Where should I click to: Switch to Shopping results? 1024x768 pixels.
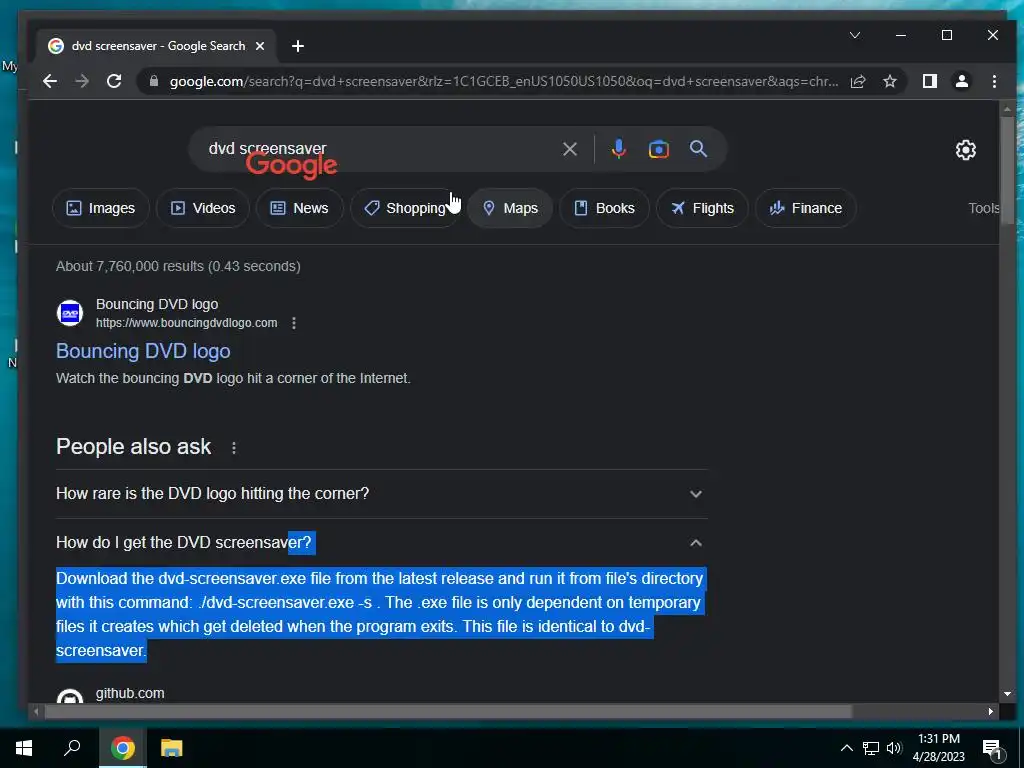405,208
